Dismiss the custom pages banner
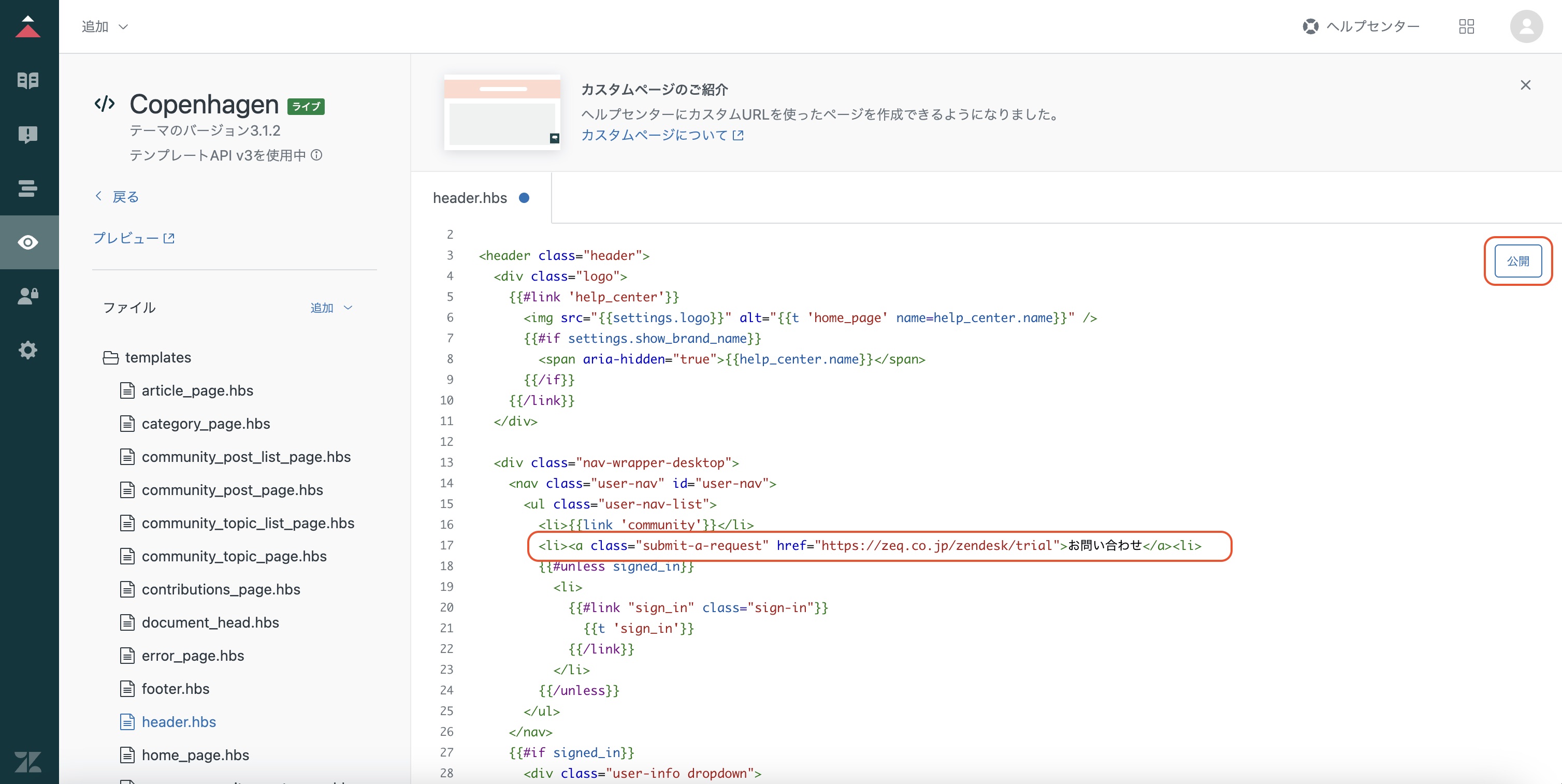 pos(1526,85)
